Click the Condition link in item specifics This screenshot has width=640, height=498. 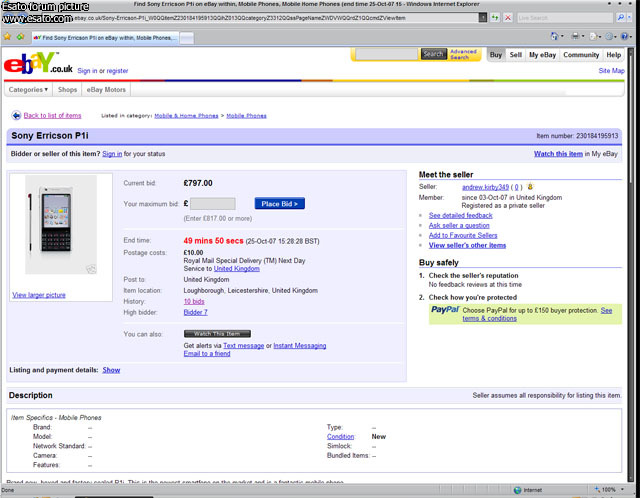340,437
